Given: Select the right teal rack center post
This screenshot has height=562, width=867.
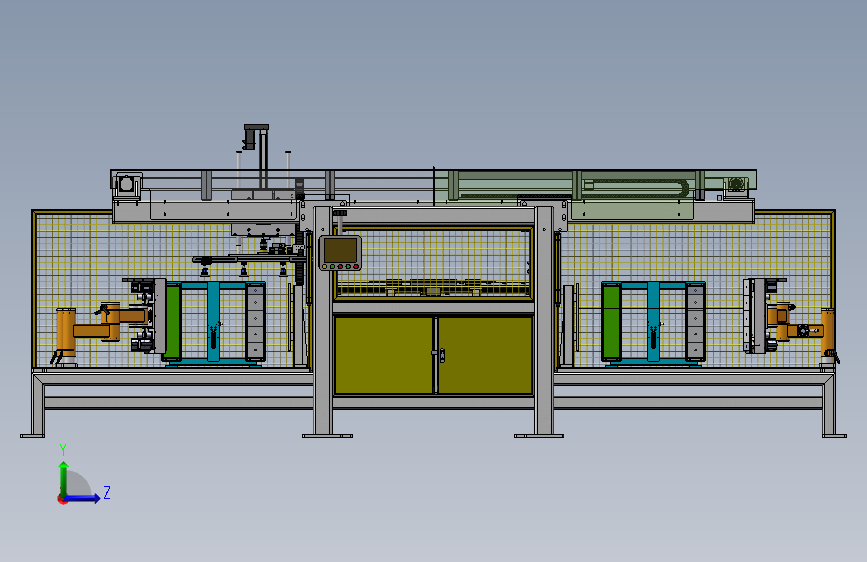Looking at the screenshot, I should click(x=653, y=322).
